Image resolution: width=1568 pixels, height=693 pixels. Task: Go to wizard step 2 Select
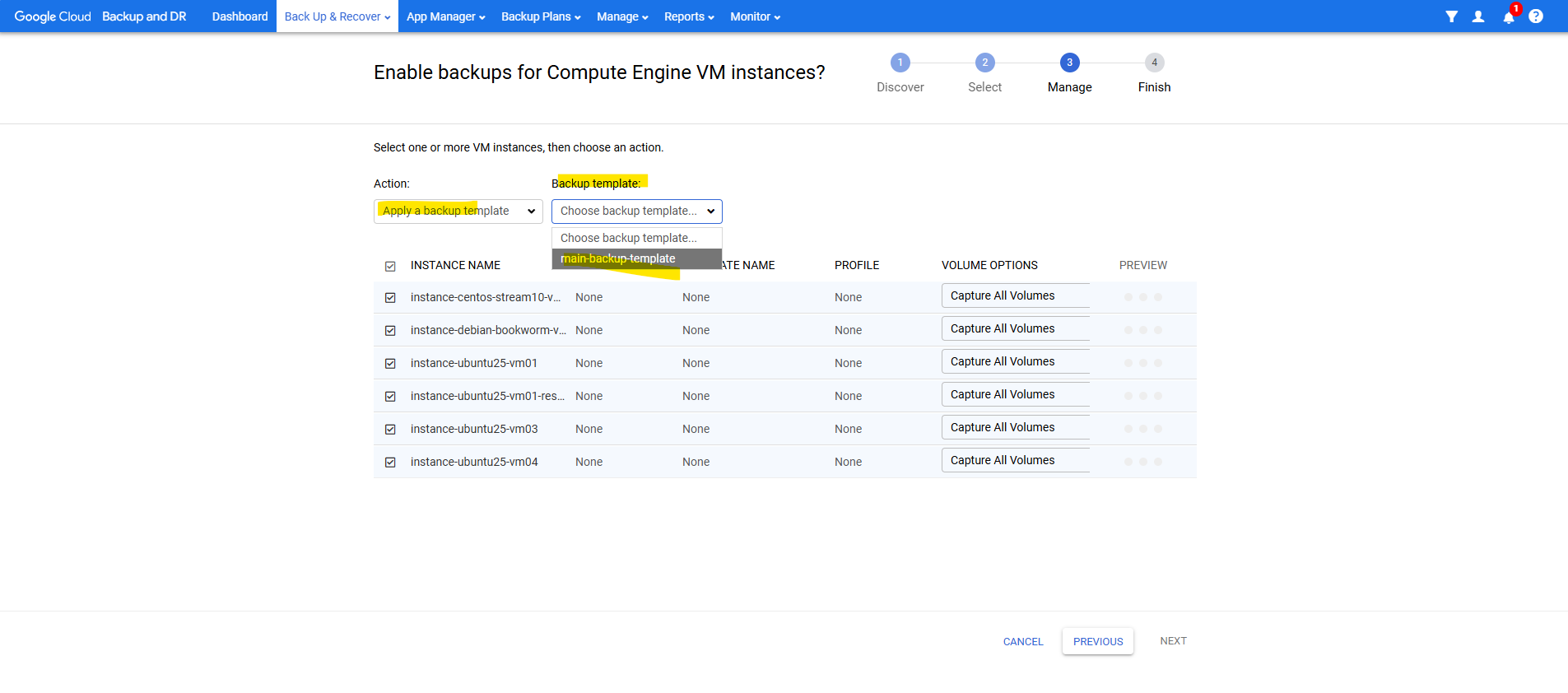tap(984, 63)
